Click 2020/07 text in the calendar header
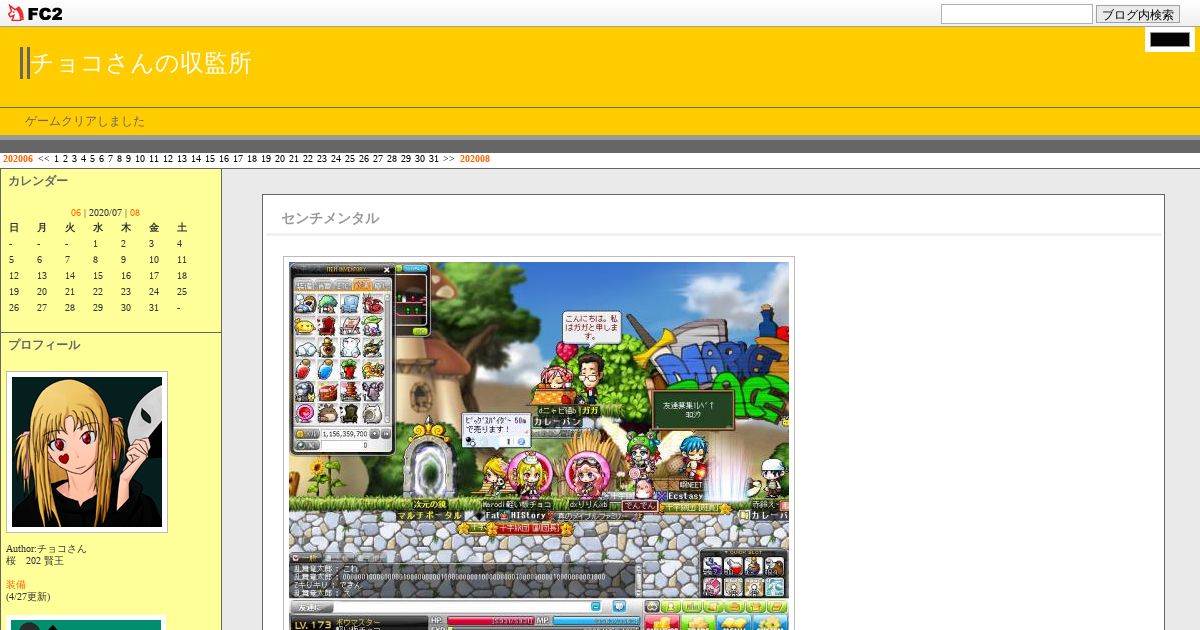The image size is (1200, 630). coord(105,213)
